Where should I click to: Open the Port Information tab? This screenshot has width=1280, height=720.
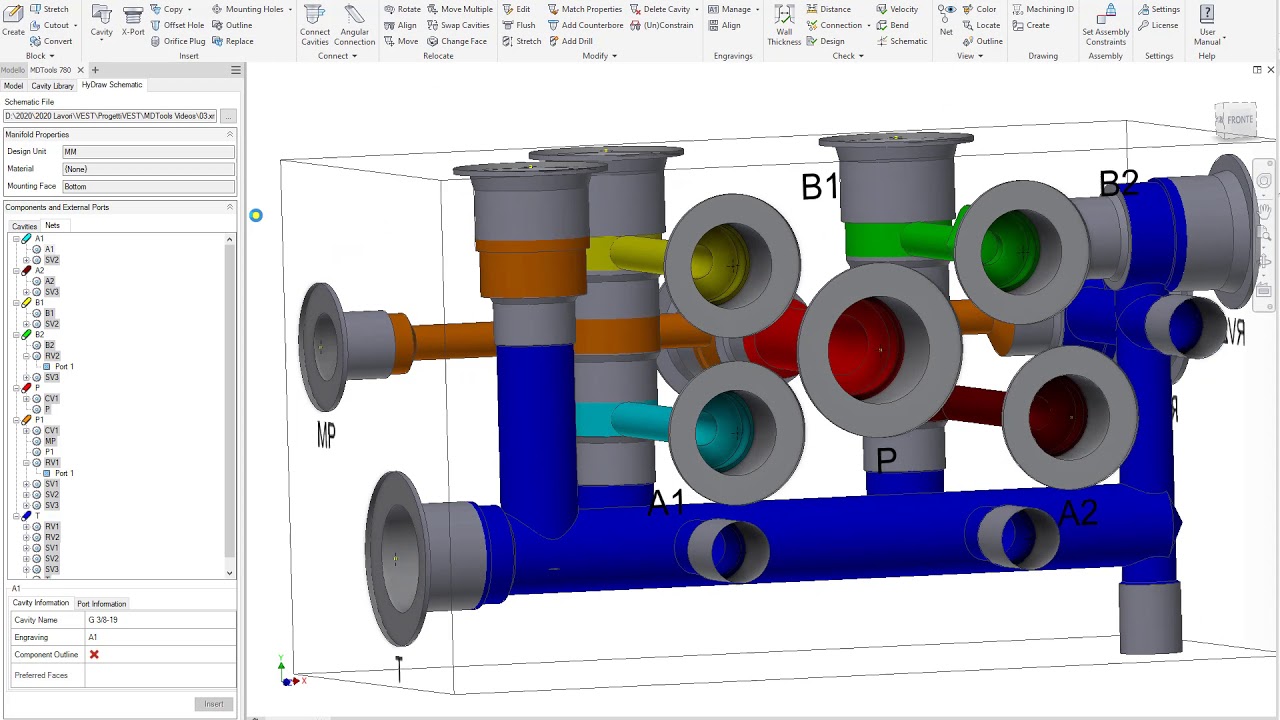[x=102, y=604]
